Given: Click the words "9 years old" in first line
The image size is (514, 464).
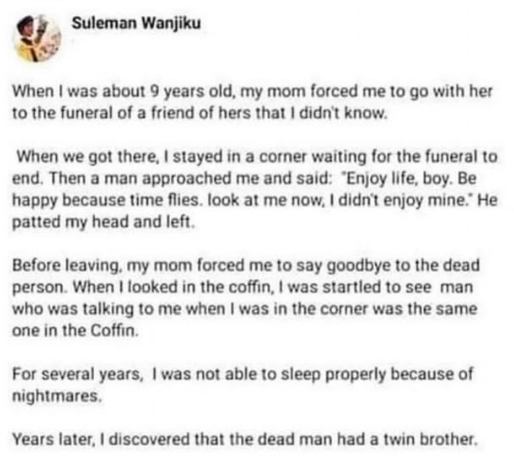Looking at the screenshot, I should coord(191,91).
